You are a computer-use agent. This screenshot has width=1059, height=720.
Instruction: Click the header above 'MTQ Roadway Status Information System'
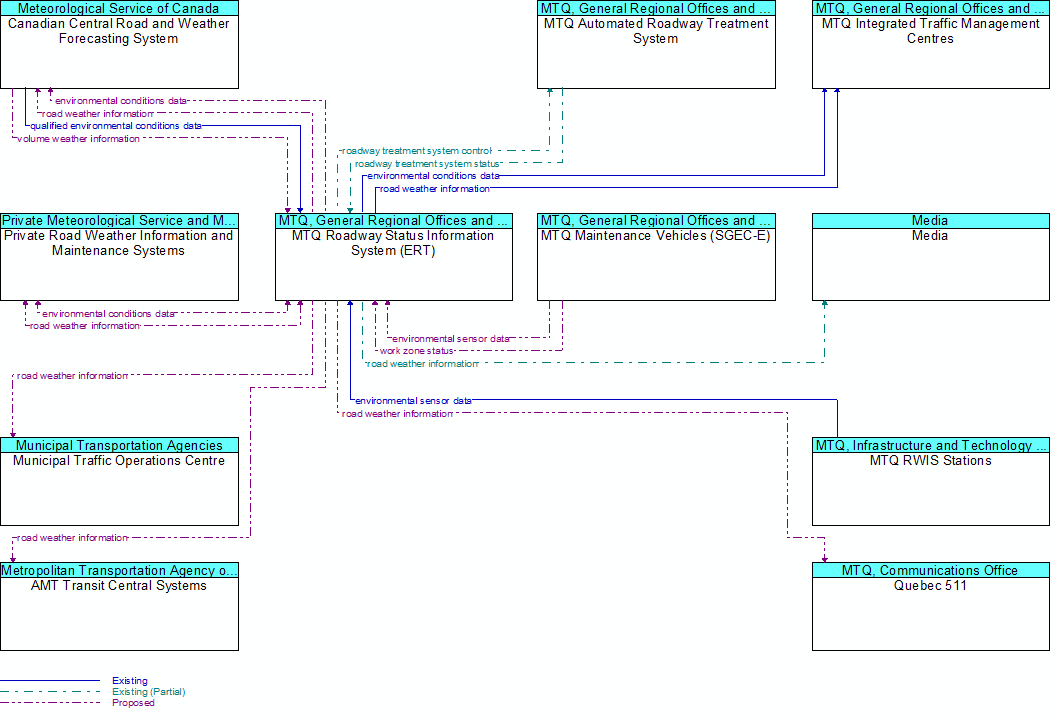pyautogui.click(x=394, y=221)
